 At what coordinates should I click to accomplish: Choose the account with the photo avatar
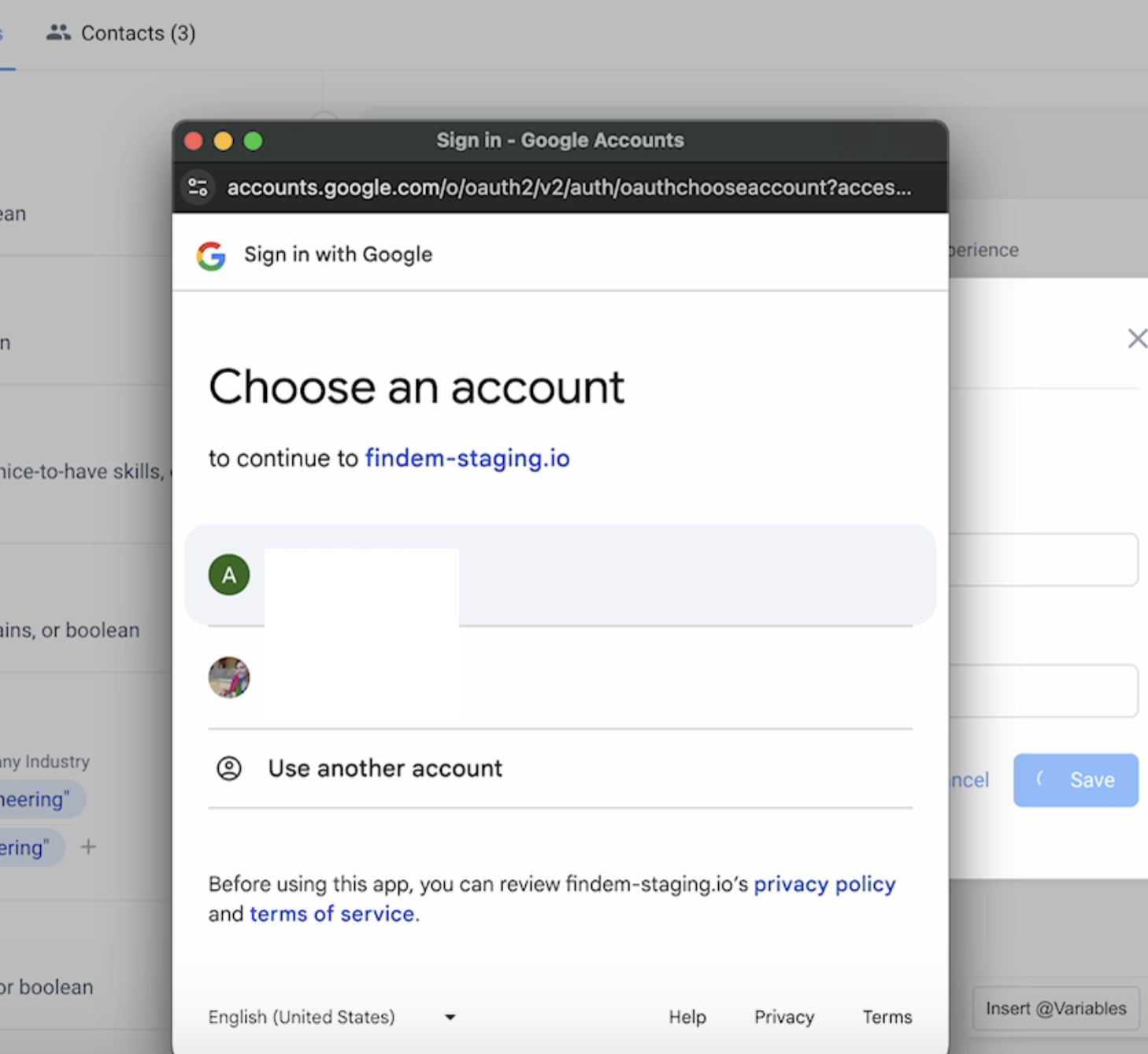point(559,678)
